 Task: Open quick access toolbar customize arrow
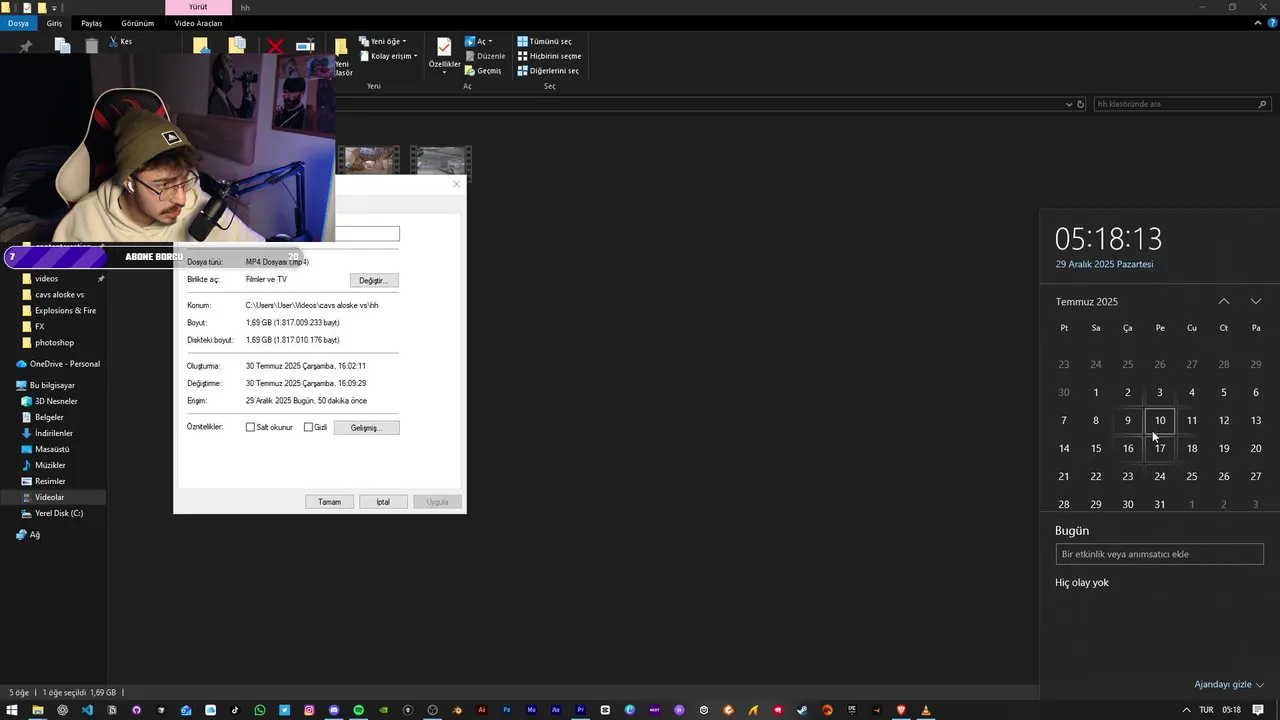click(54, 7)
